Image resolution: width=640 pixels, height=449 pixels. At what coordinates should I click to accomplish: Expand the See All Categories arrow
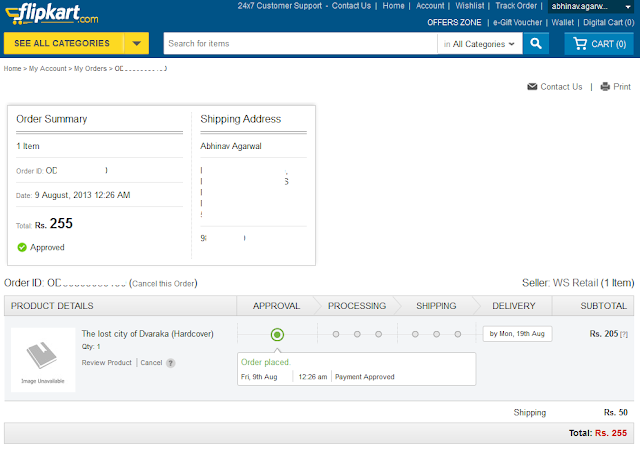(136, 43)
